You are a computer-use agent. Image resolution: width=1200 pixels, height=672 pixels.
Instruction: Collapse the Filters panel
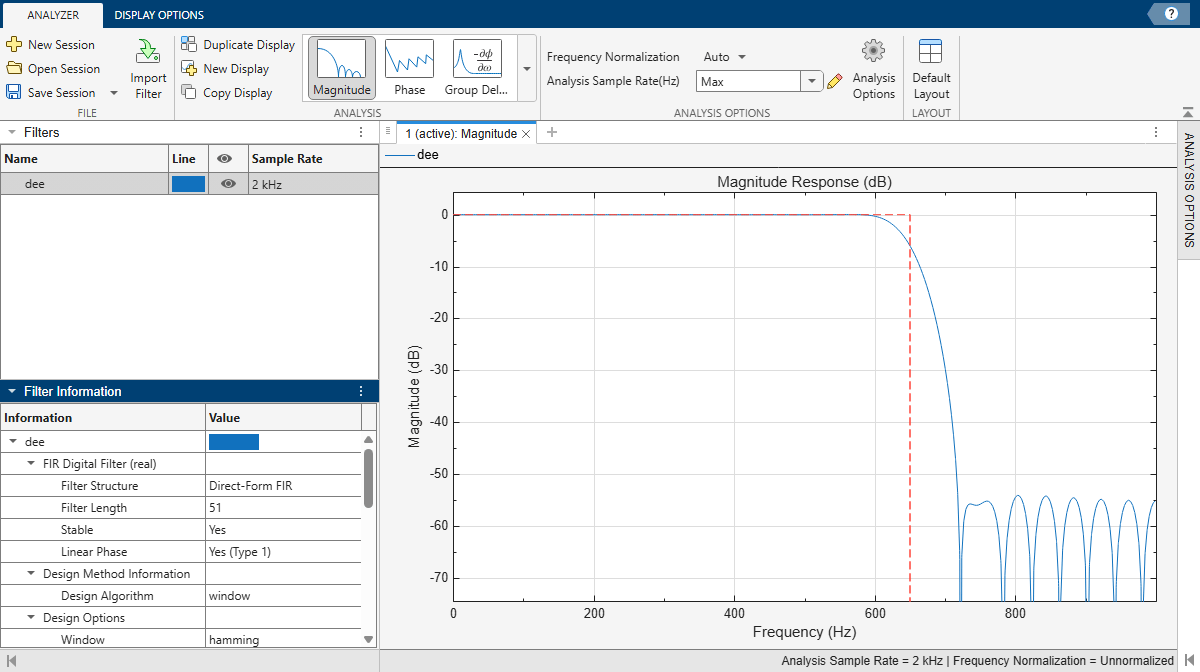pyautogui.click(x=11, y=132)
